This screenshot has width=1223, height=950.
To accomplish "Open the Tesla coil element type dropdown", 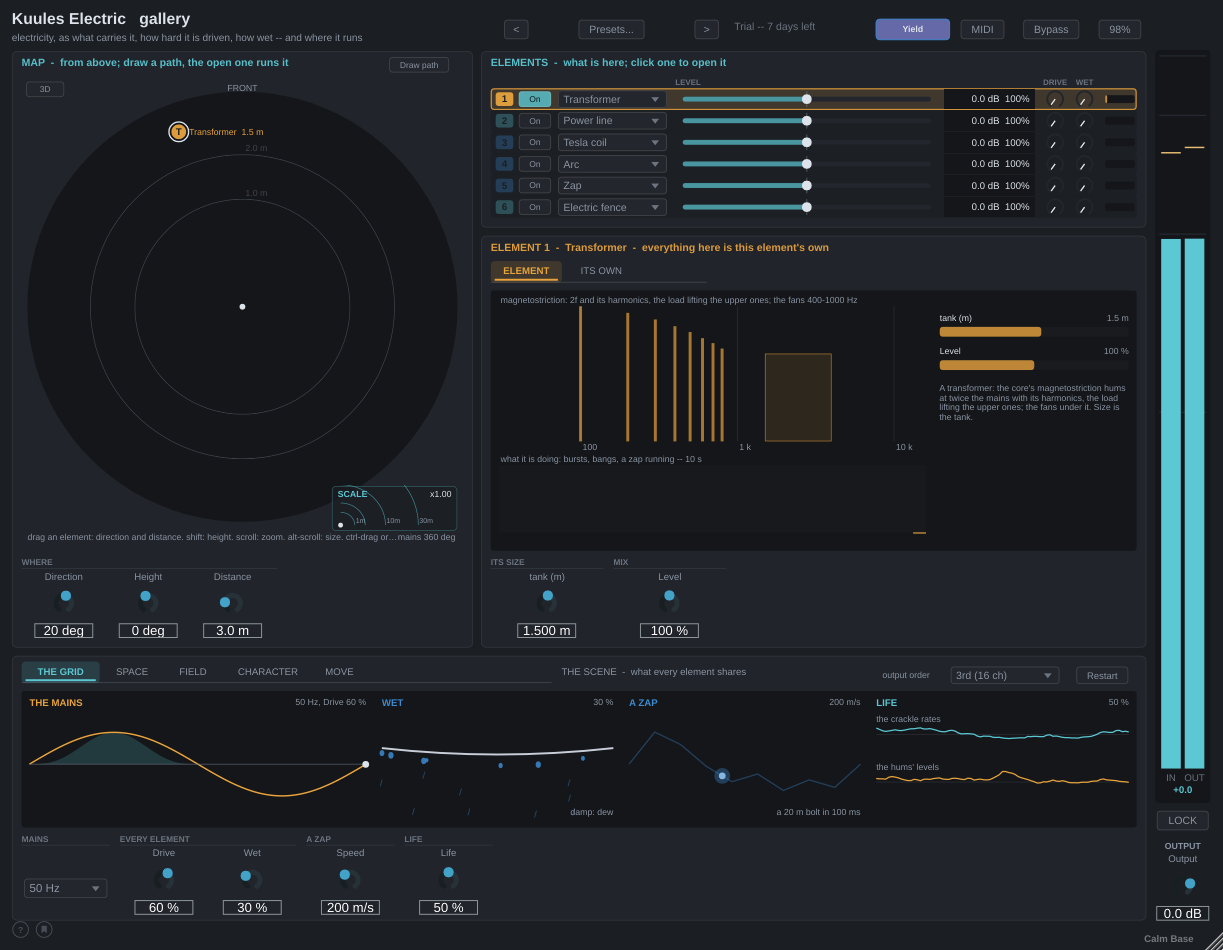I will pyautogui.click(x=612, y=142).
